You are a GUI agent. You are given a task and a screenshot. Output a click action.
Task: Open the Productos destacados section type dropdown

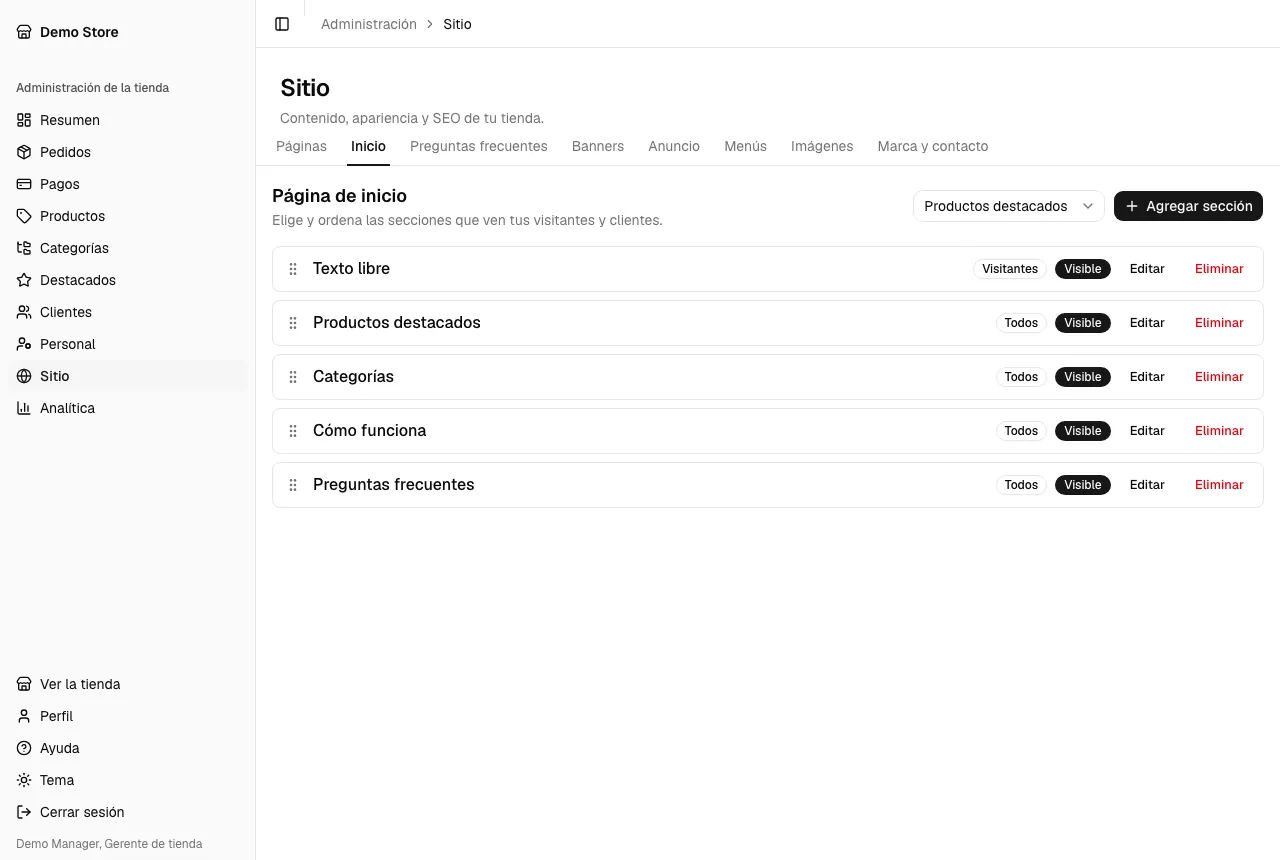pyautogui.click(x=1009, y=206)
